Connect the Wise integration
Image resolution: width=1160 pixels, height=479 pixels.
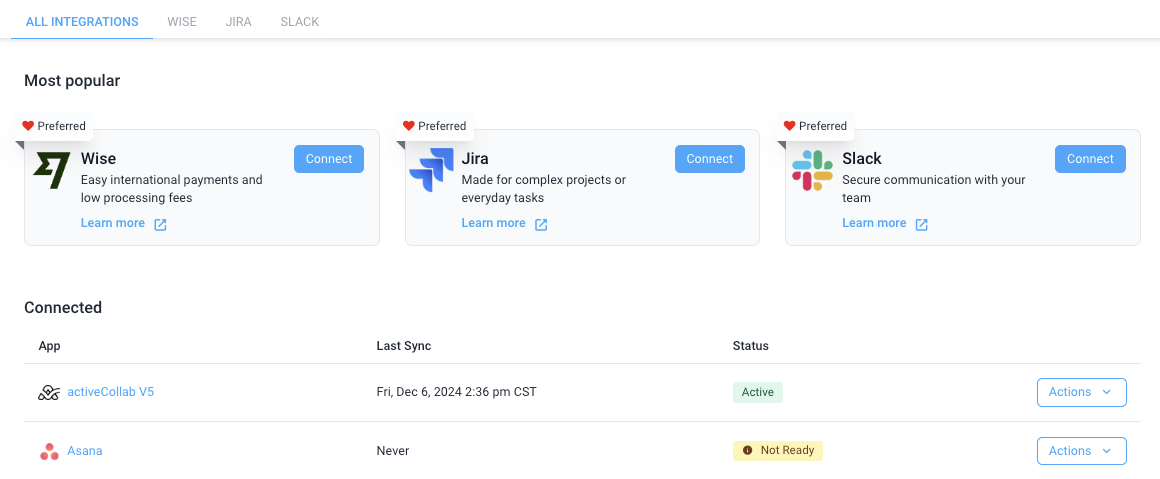(329, 159)
